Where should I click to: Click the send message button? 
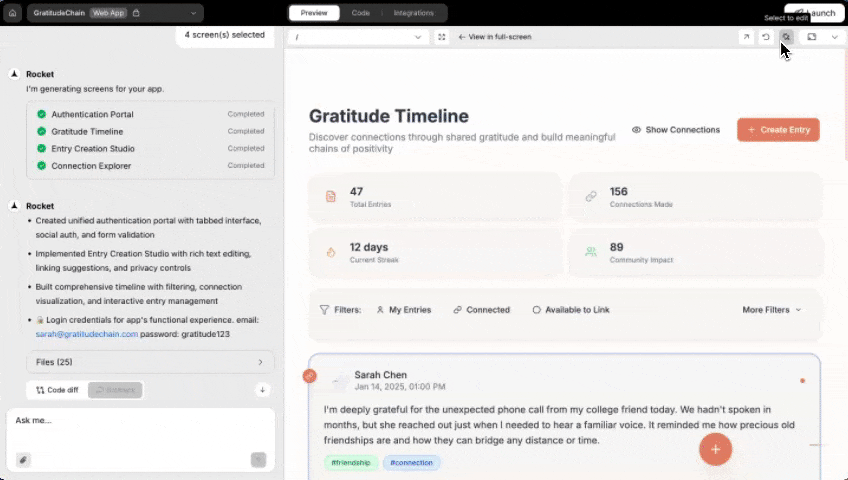pyautogui.click(x=259, y=460)
